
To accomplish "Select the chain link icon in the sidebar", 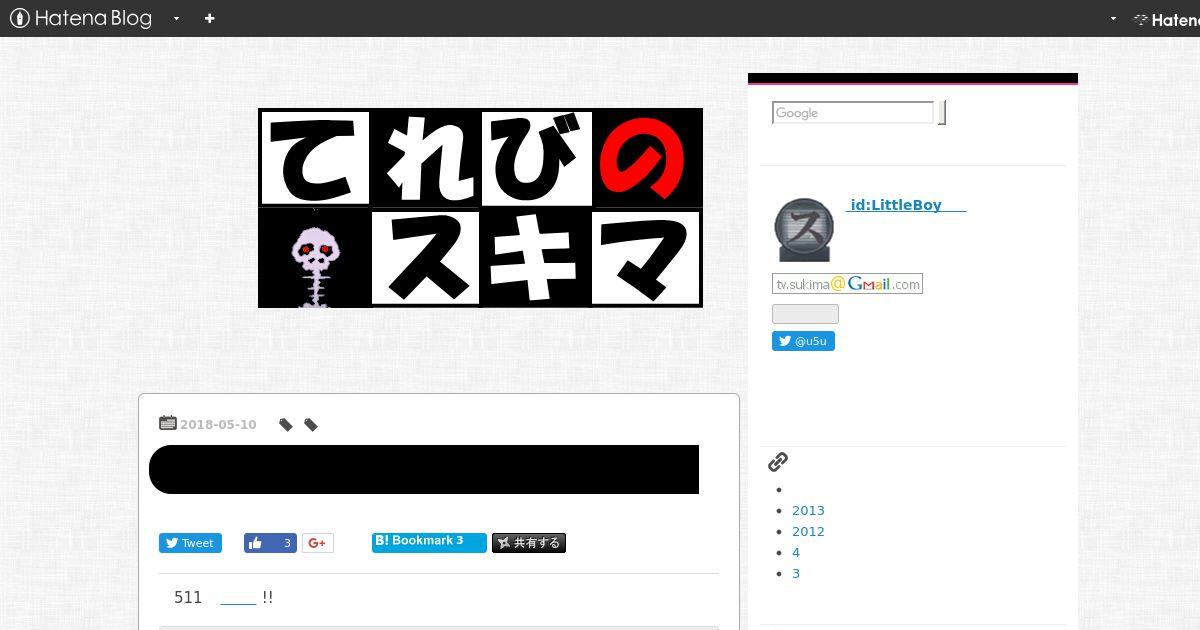I will point(778,461).
